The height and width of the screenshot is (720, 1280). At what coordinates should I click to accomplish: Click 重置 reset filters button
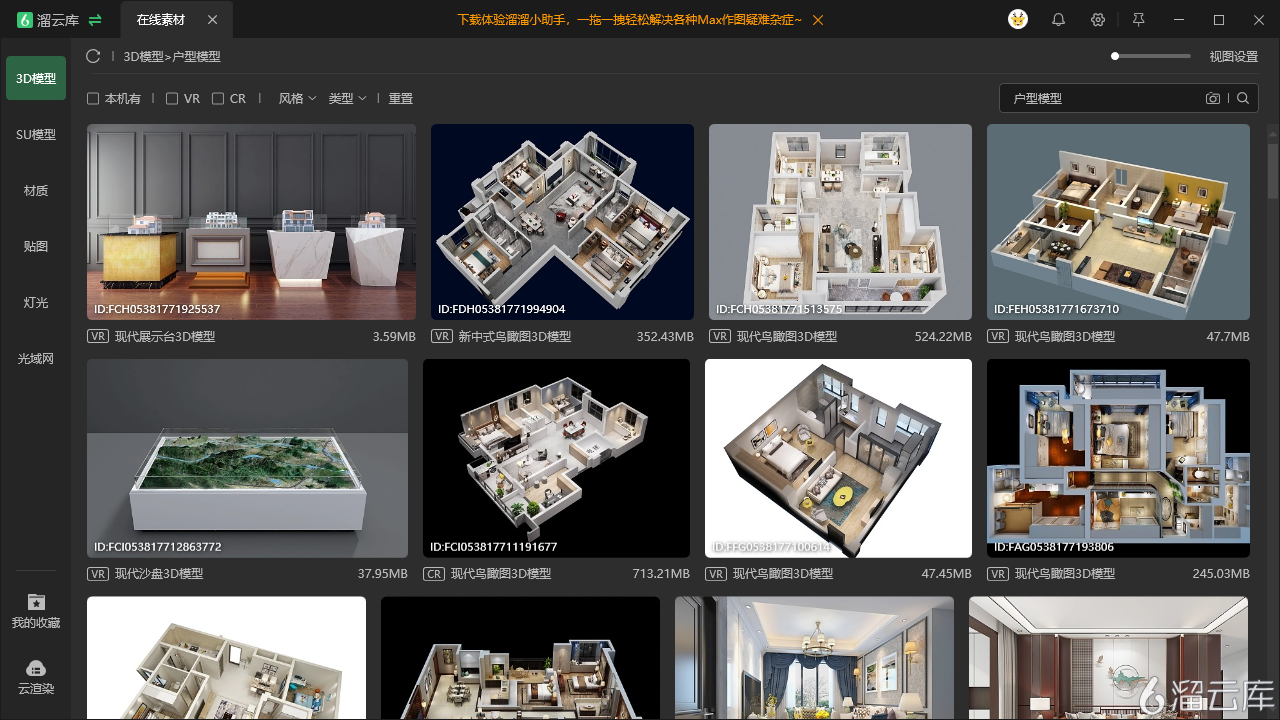[401, 99]
